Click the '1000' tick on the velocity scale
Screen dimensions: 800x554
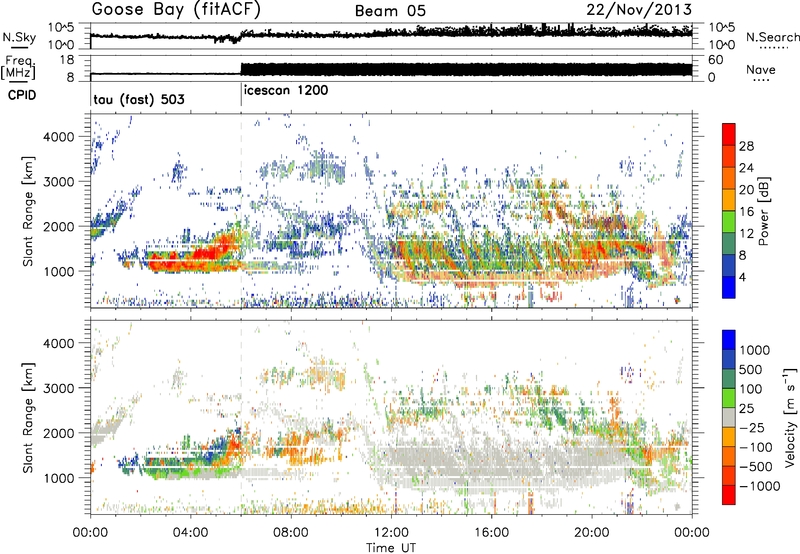click(x=754, y=350)
